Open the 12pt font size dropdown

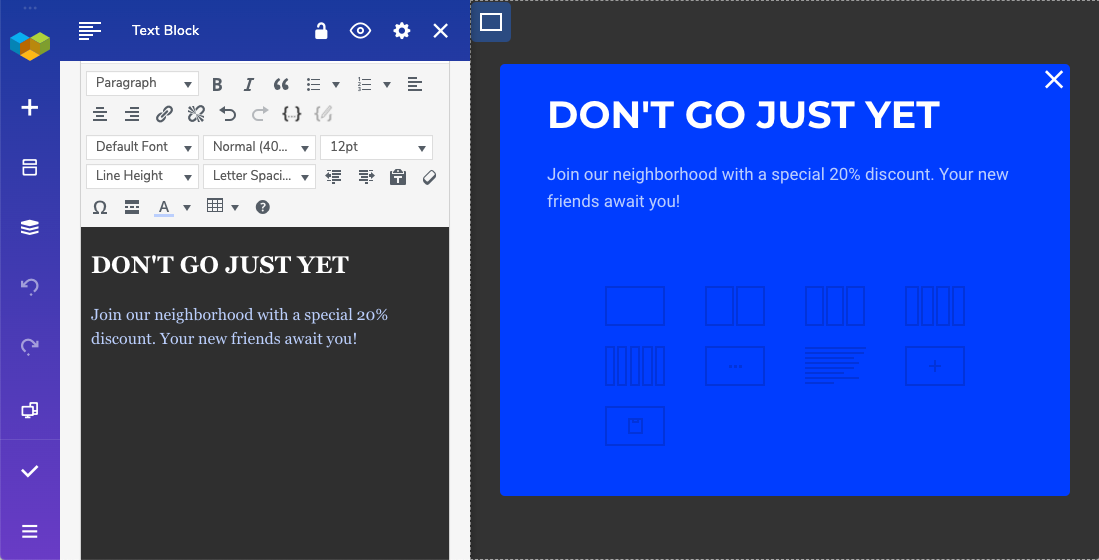pos(376,147)
